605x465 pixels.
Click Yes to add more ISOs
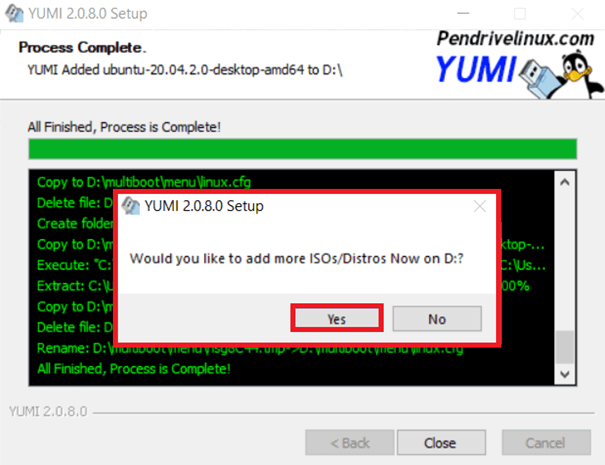[x=337, y=318]
